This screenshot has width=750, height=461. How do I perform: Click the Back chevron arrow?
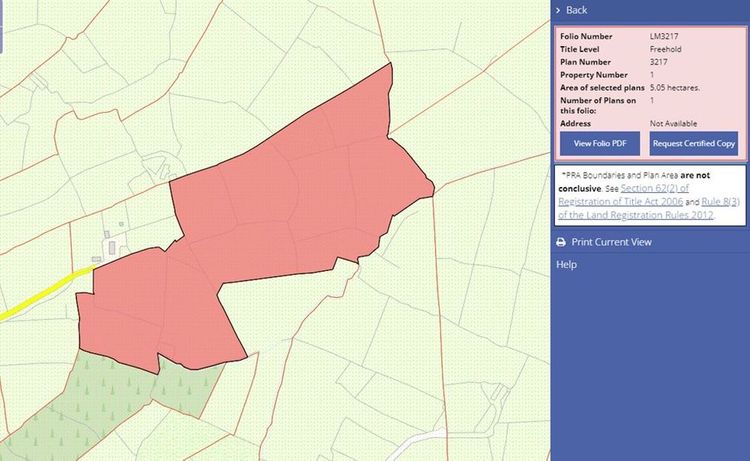pyautogui.click(x=558, y=10)
